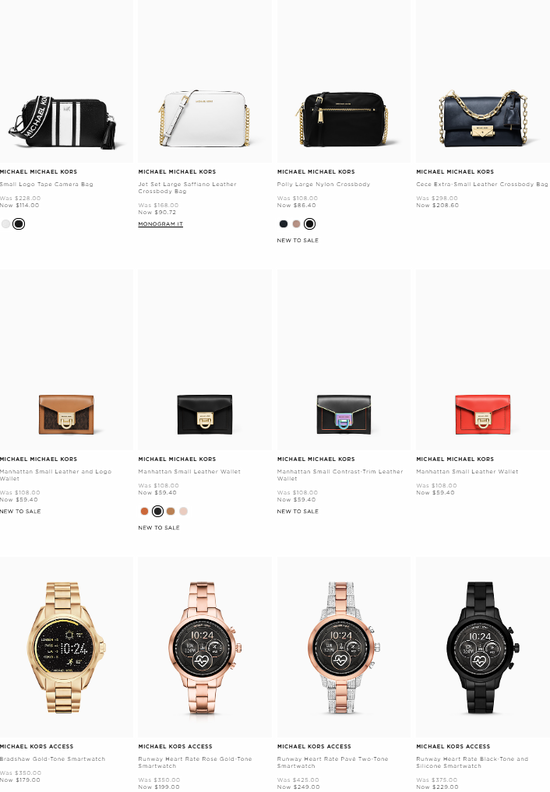Click the Monogram It link
Image resolution: width=550 pixels, height=792 pixels.
[161, 224]
